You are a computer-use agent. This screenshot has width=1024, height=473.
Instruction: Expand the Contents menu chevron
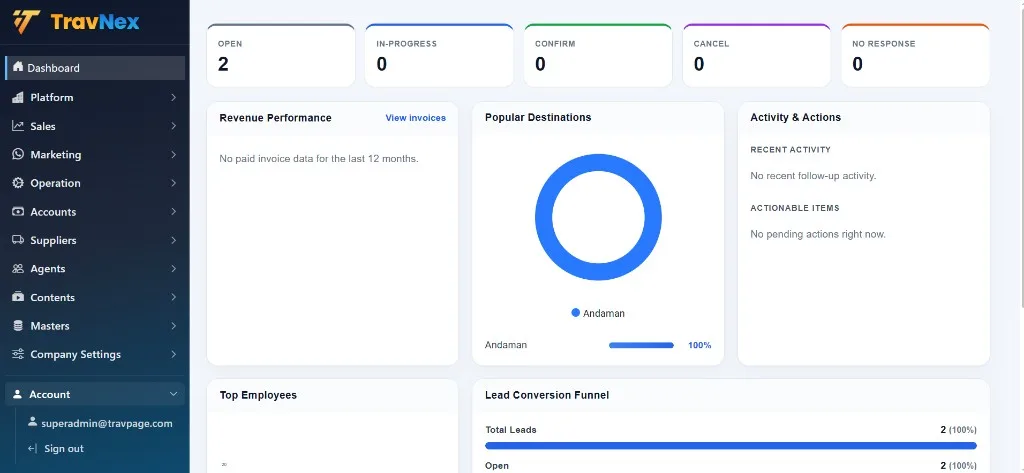(173, 297)
